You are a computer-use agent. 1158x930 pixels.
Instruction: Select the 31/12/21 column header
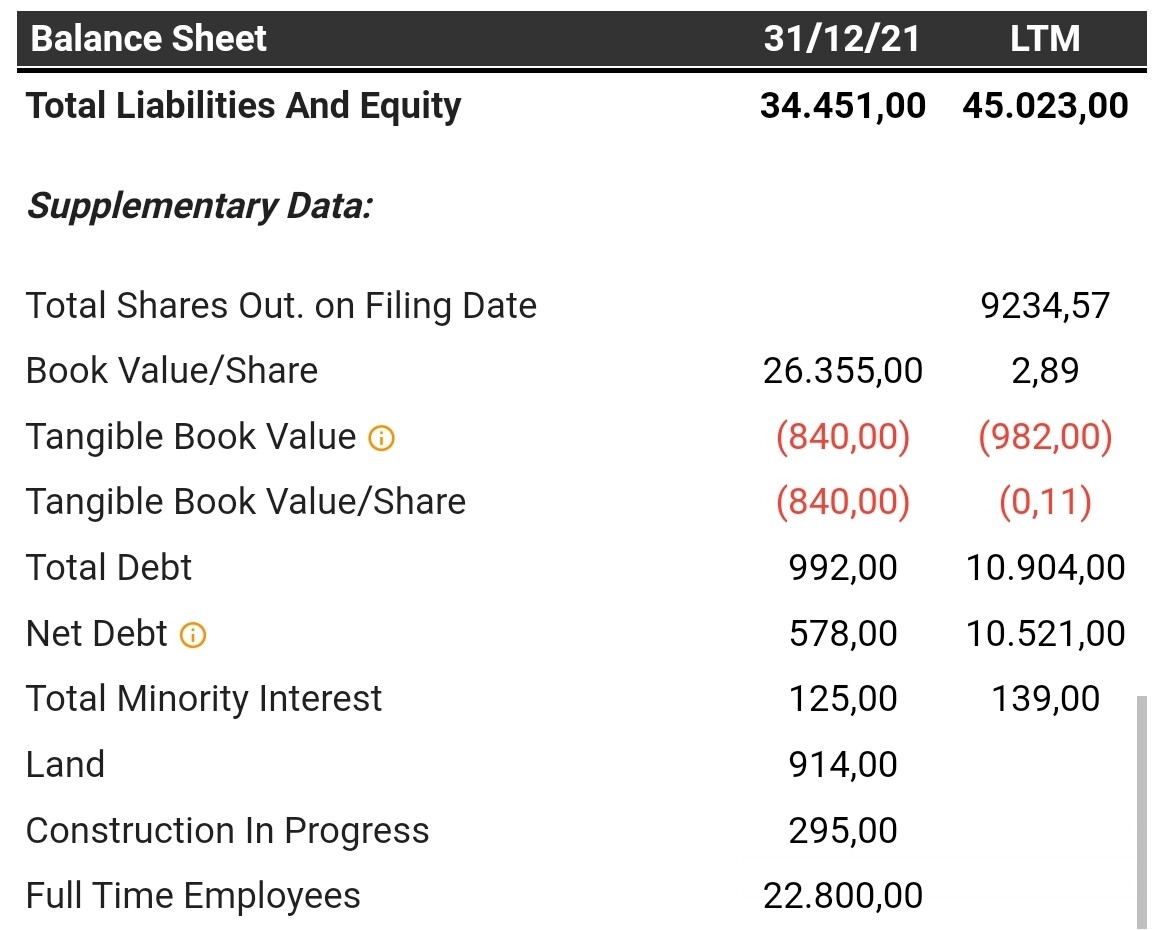tap(842, 38)
